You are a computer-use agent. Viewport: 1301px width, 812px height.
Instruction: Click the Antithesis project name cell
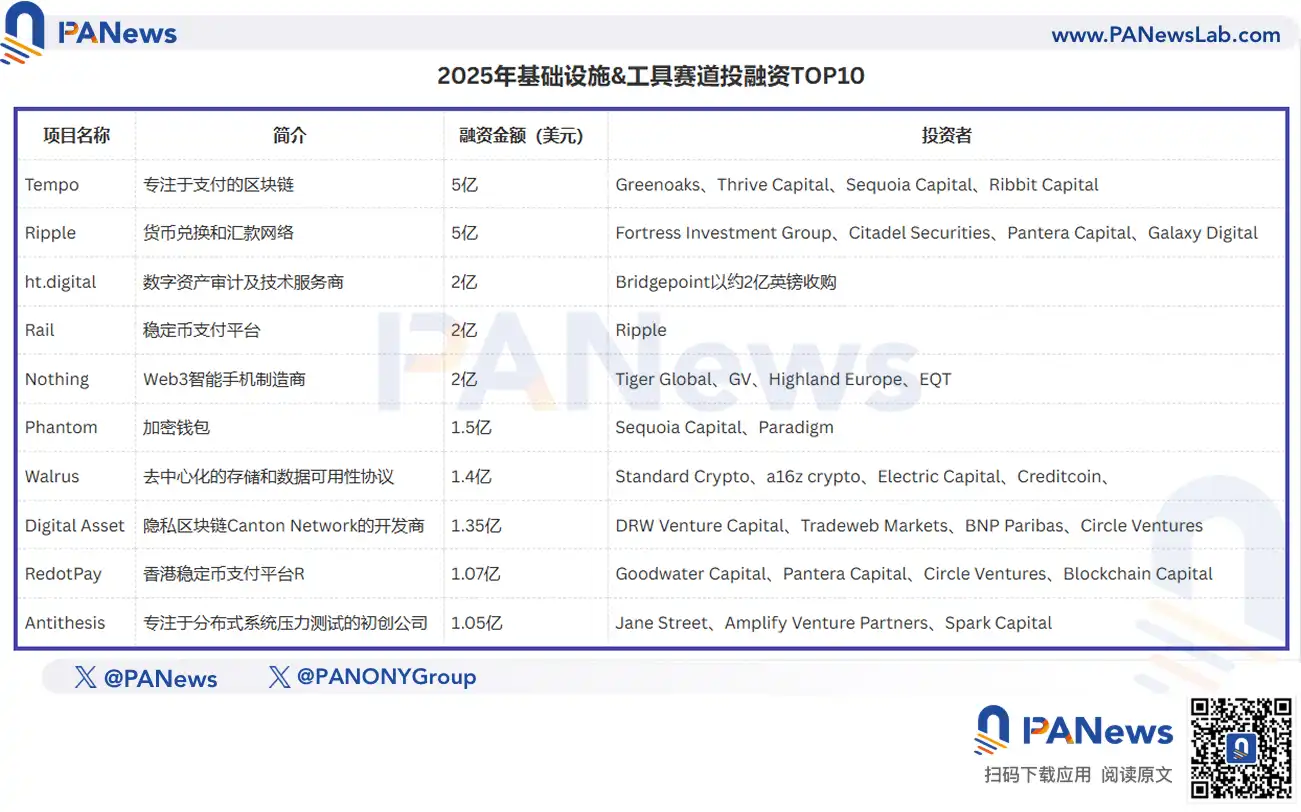(65, 623)
